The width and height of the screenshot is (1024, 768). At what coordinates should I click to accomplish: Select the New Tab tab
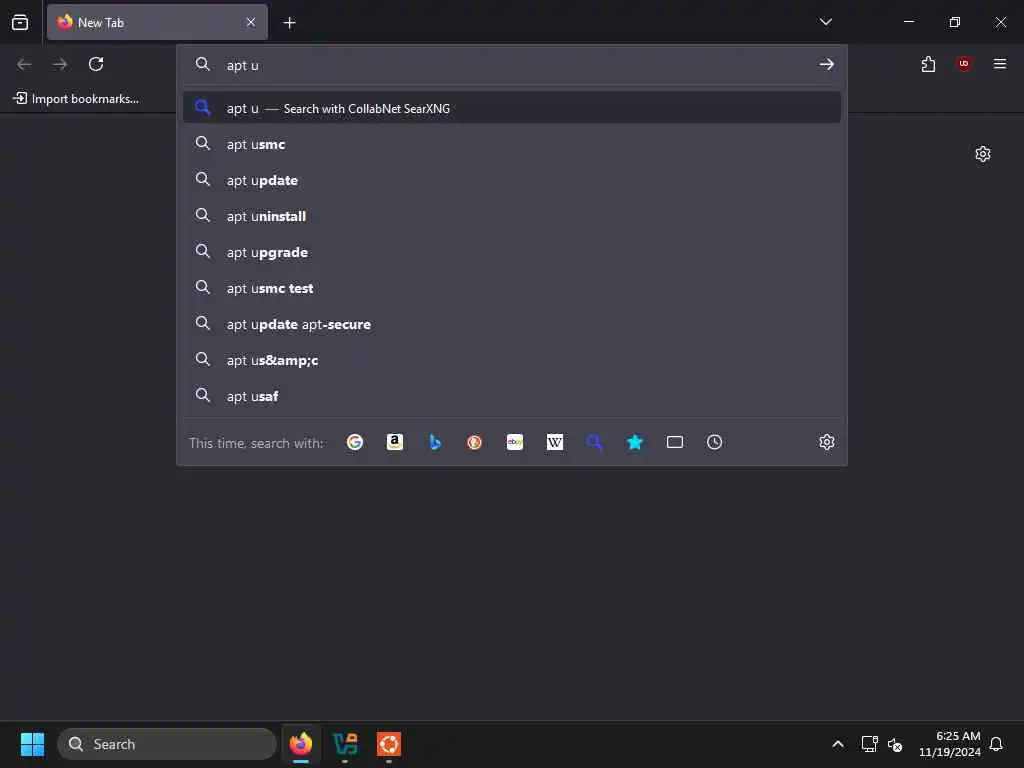(157, 22)
